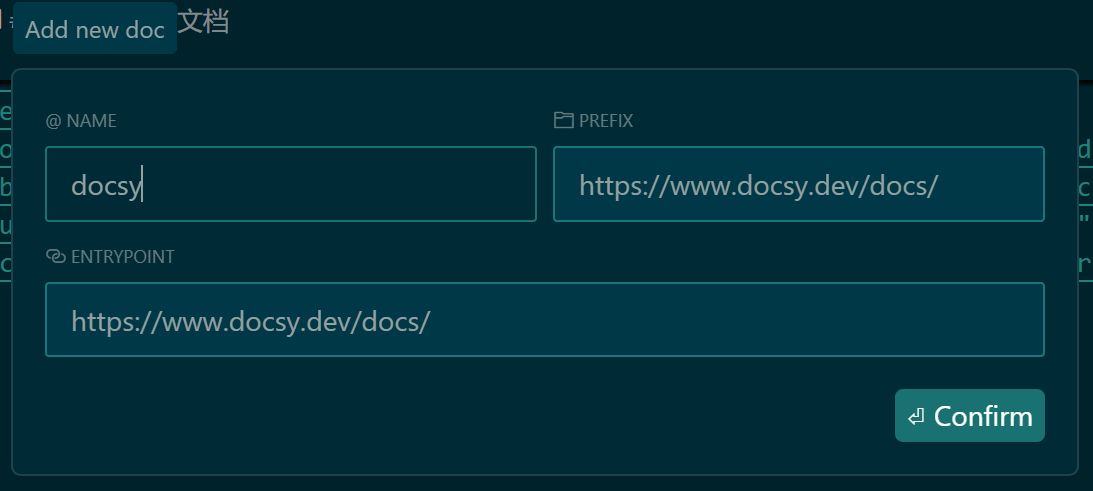
Task: Click the PREFIX URL input field
Action: click(799, 184)
